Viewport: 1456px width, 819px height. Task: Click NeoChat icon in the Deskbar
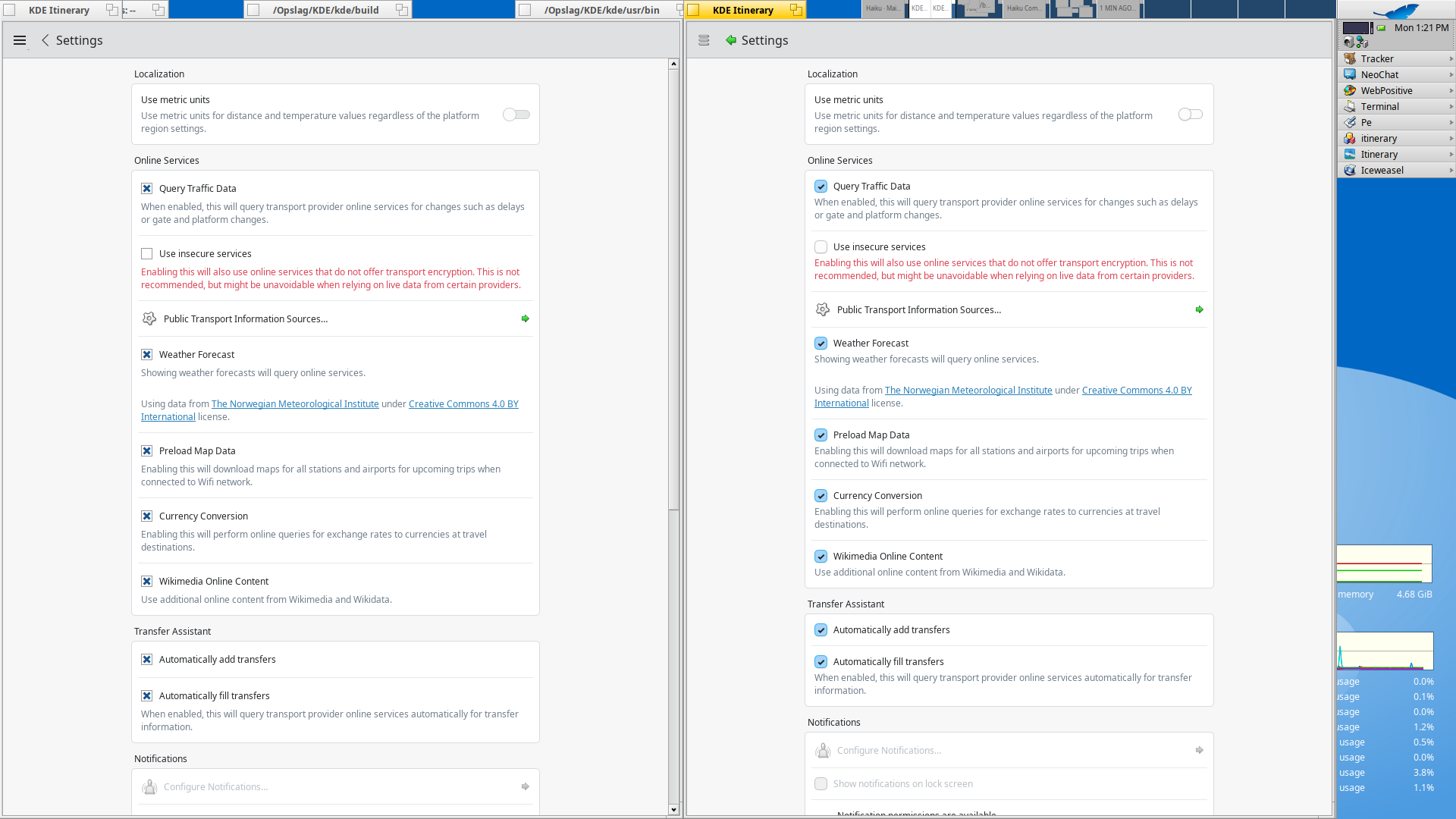click(1350, 74)
